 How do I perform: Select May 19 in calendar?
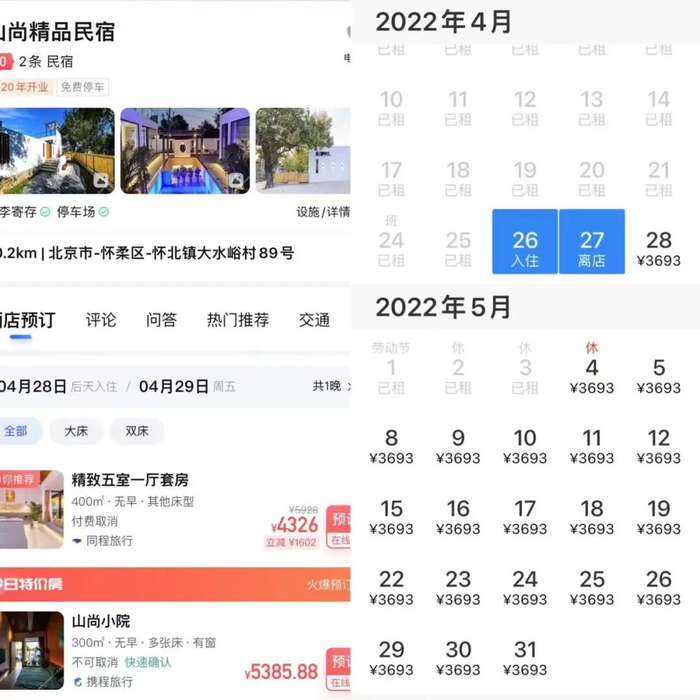(x=659, y=517)
